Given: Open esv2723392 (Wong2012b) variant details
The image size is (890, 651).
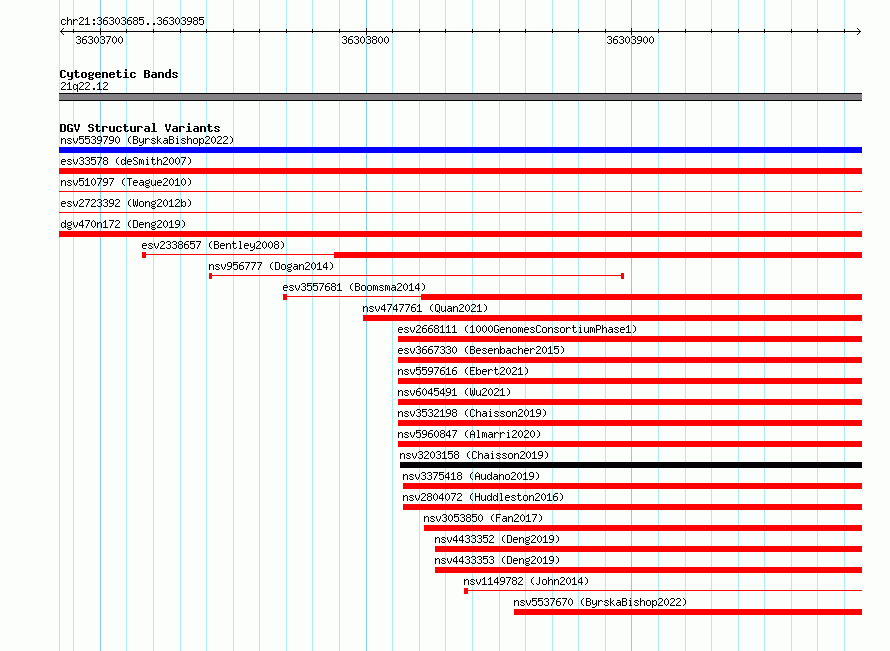Looking at the screenshot, I should click(126, 203).
